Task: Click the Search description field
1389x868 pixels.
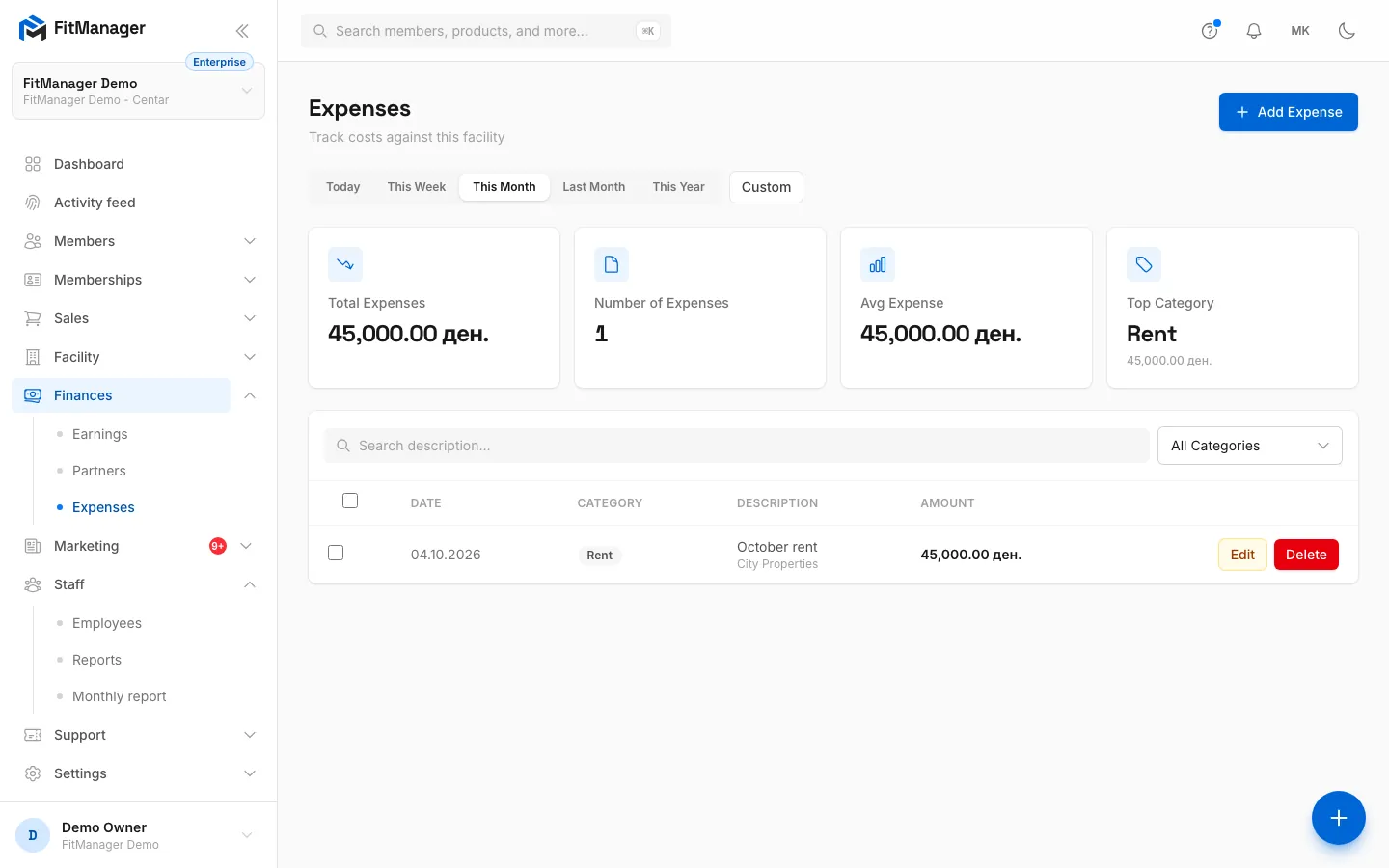Action: (737, 446)
